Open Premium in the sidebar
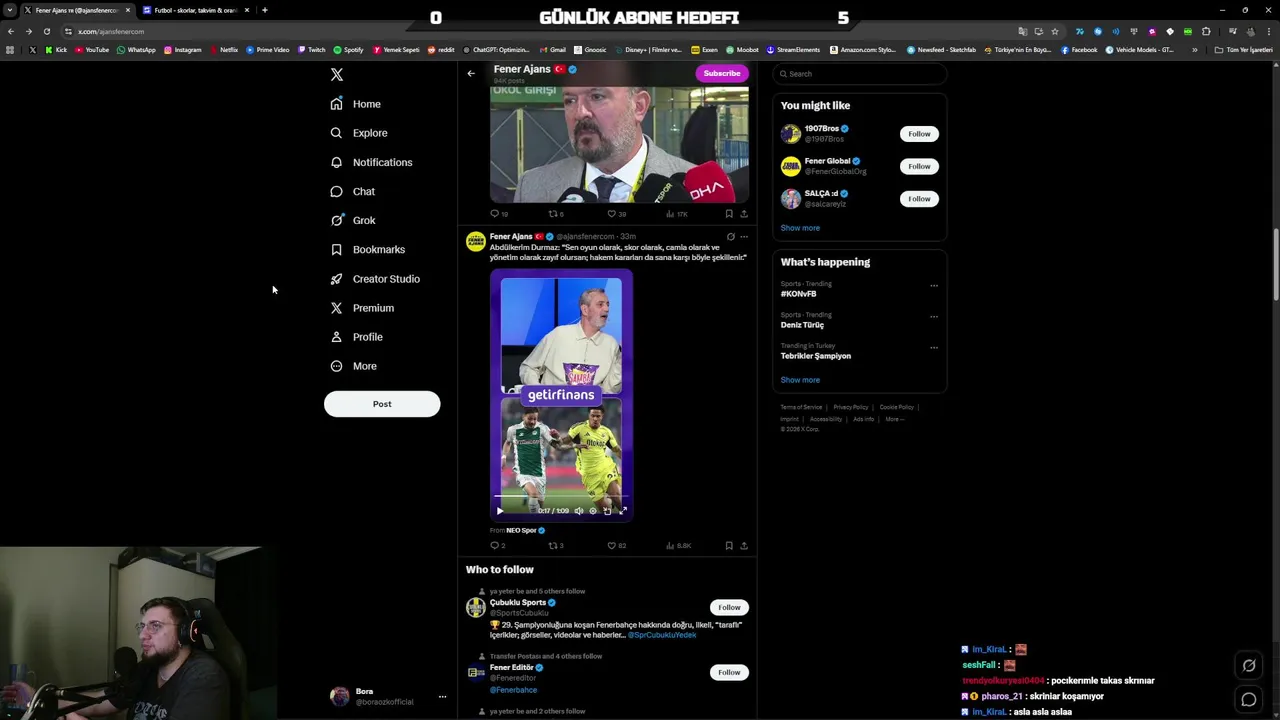 [x=362, y=308]
